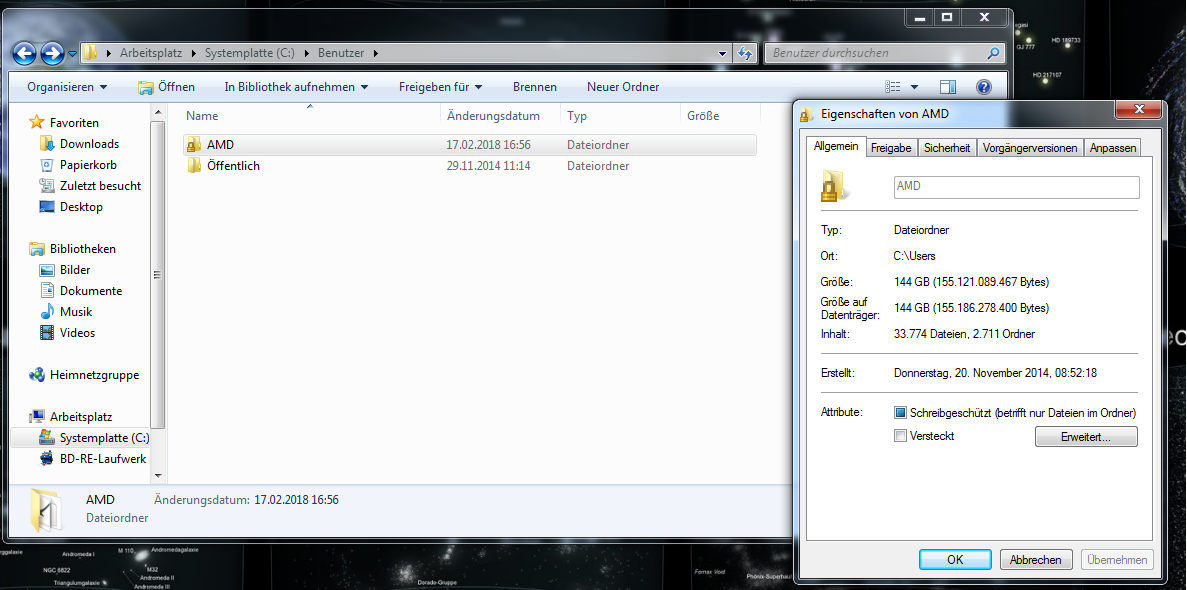Click Systemplatte (C:) in the address breadcrumb

point(249,53)
